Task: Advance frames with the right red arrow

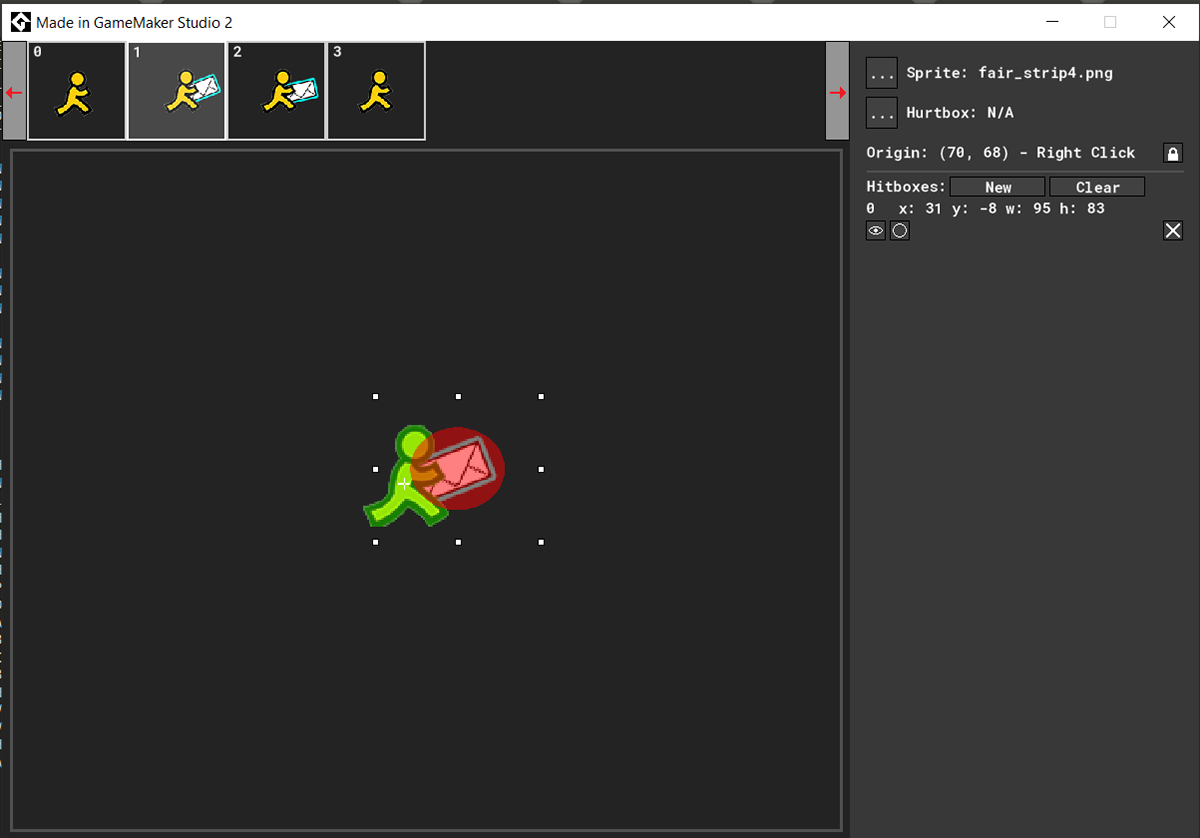Action: pyautogui.click(x=838, y=92)
